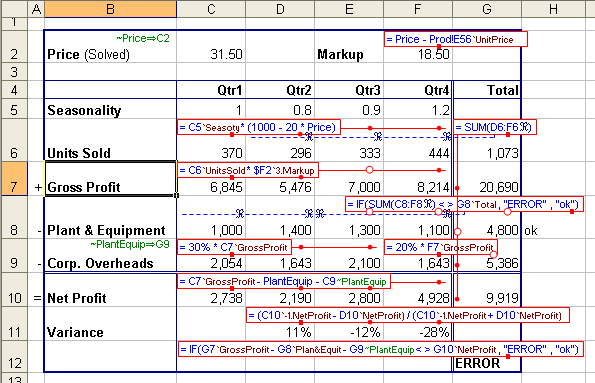This screenshot has height=383, width=595.
Task: Select the Variance -28% cell
Action: 418,332
